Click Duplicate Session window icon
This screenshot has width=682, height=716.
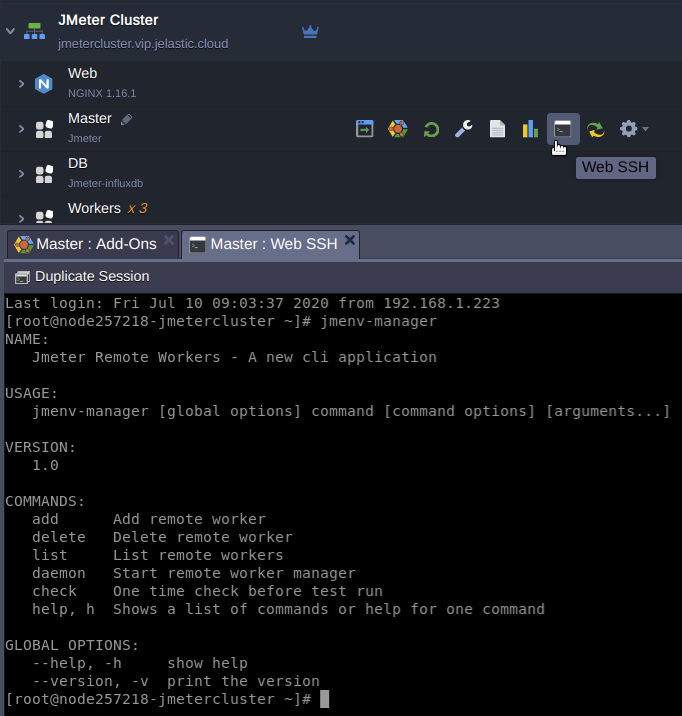coord(22,277)
